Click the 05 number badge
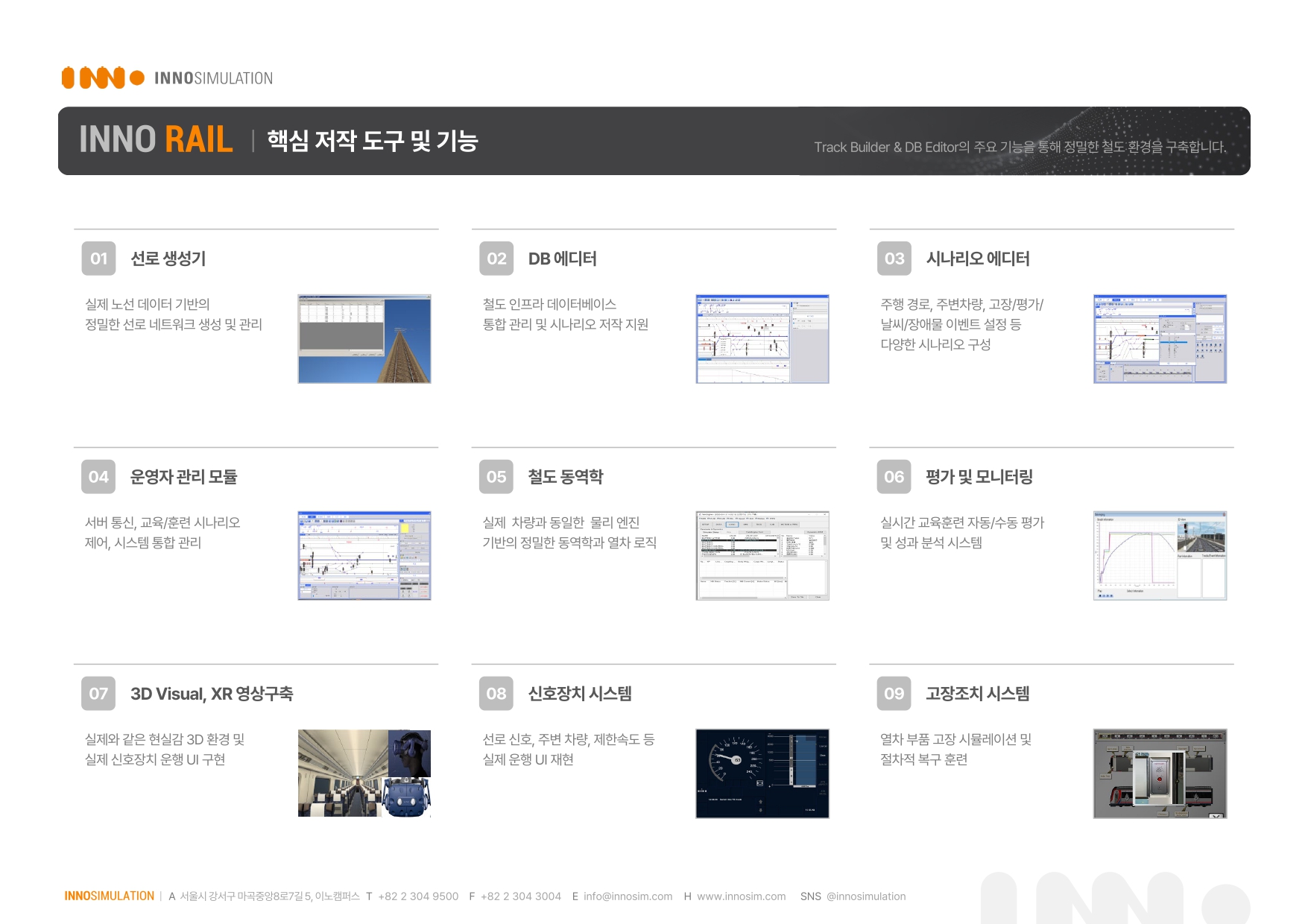1308x924 pixels. pos(496,477)
